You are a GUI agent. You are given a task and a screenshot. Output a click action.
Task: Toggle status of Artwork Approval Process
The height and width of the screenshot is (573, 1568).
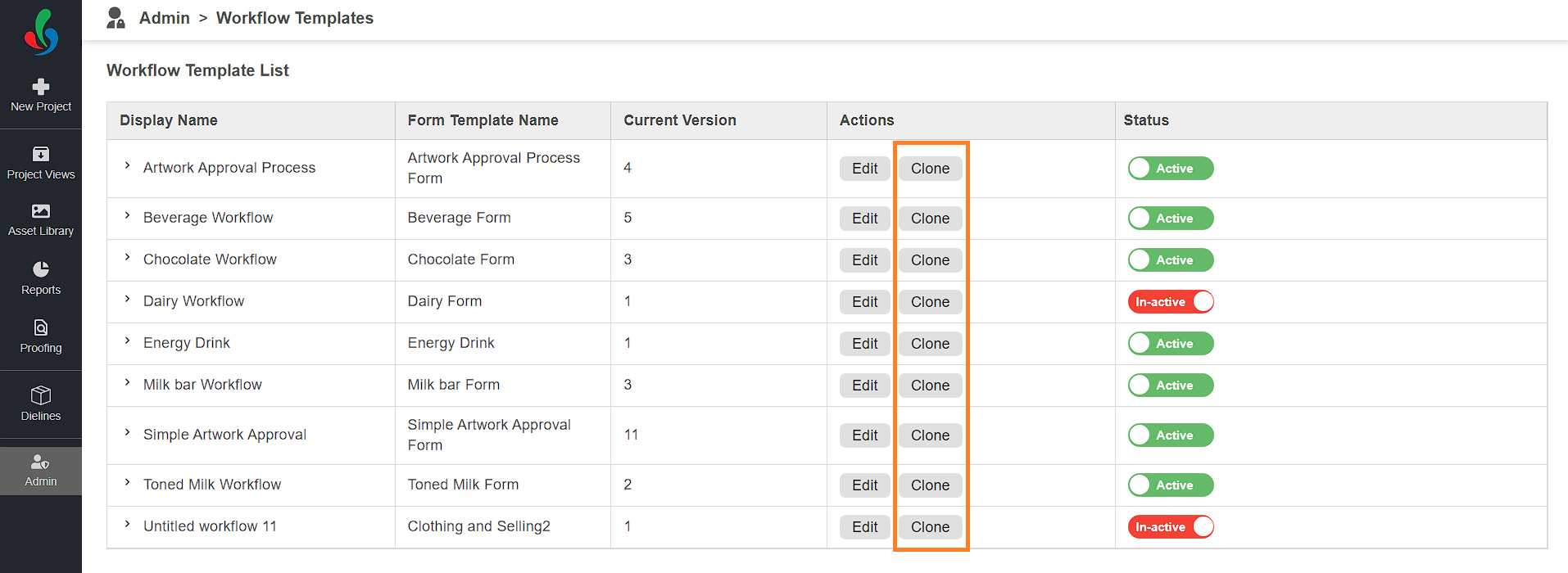click(1171, 169)
